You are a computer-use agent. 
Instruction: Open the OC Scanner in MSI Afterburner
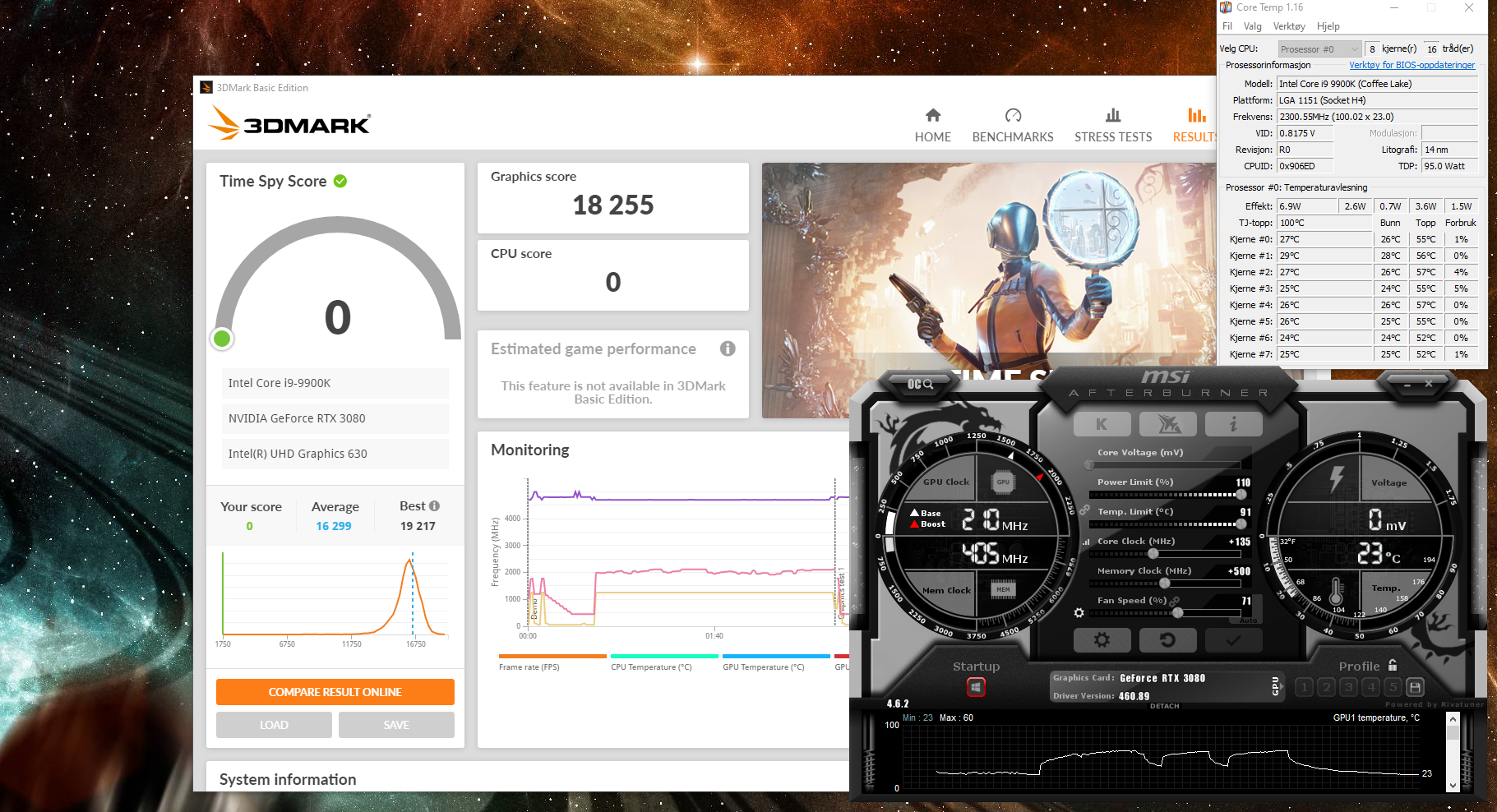click(x=920, y=384)
